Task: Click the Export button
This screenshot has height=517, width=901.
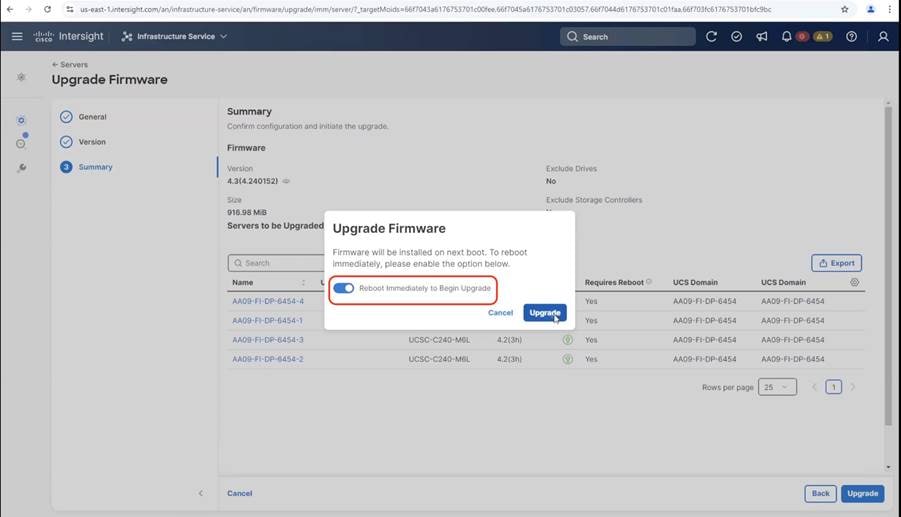Action: point(836,263)
